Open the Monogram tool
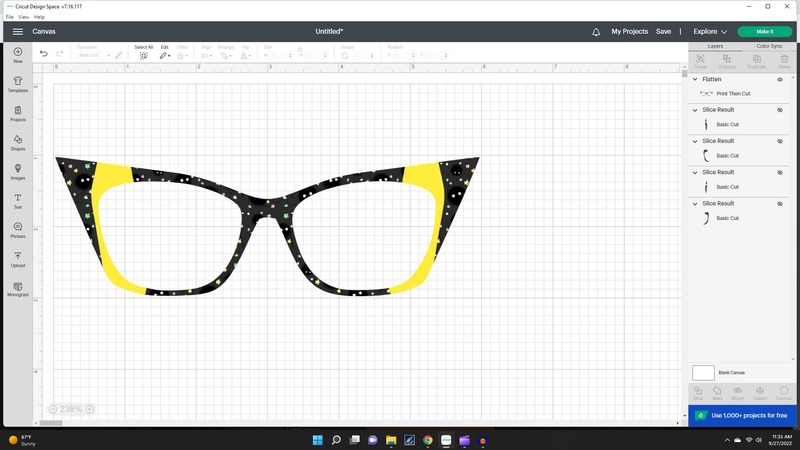This screenshot has height=450, width=800. pyautogui.click(x=18, y=287)
